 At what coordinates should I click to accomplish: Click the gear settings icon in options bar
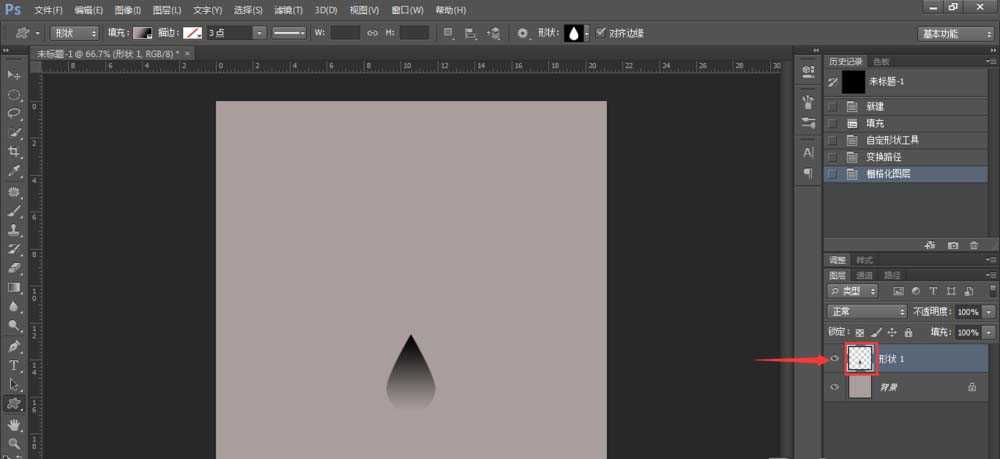522,33
